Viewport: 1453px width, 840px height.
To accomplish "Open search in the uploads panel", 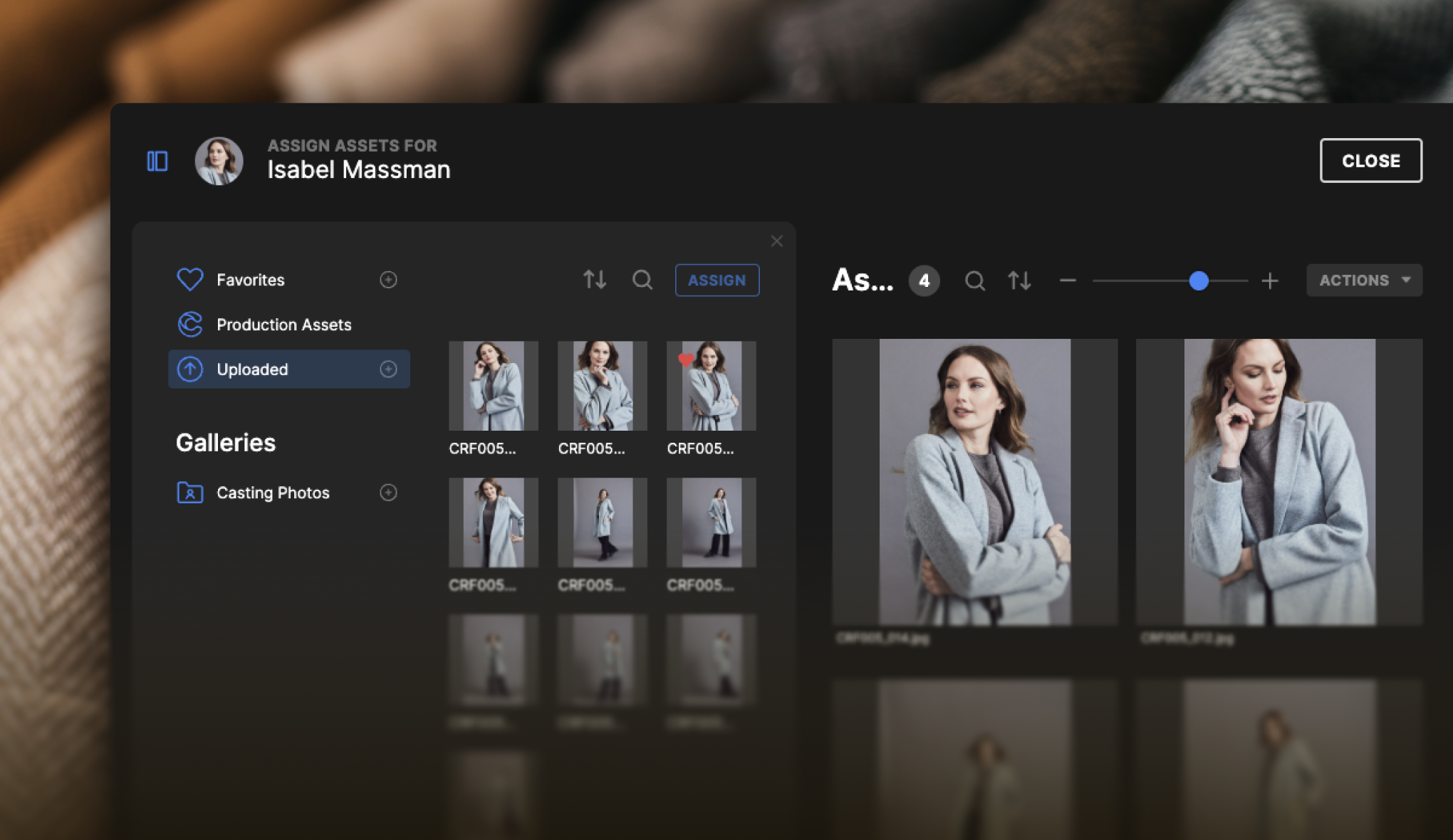I will pos(642,280).
